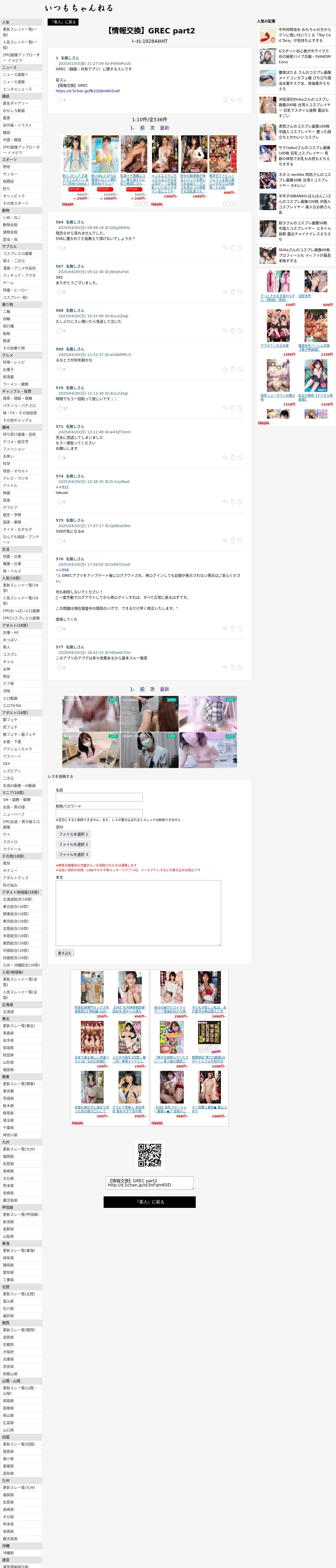The image size is (336, 1568).
Task: Open the d.5chan.jp previous thread link in post 1
Action: [x=88, y=91]
